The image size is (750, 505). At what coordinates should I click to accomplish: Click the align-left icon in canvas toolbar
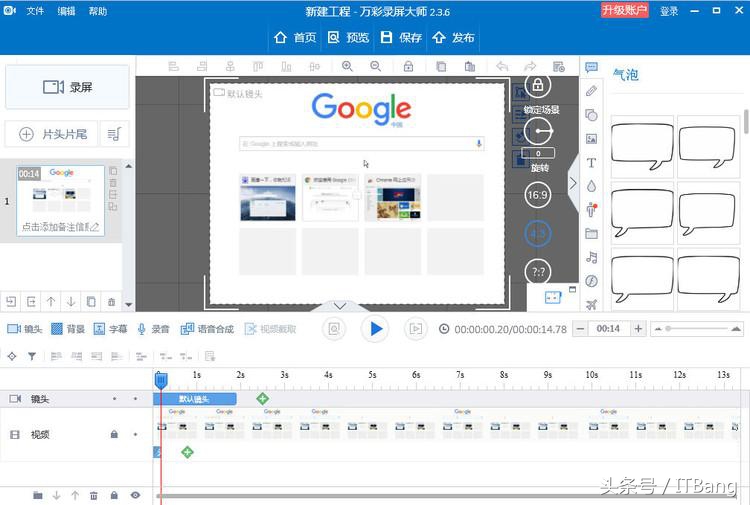(174, 66)
